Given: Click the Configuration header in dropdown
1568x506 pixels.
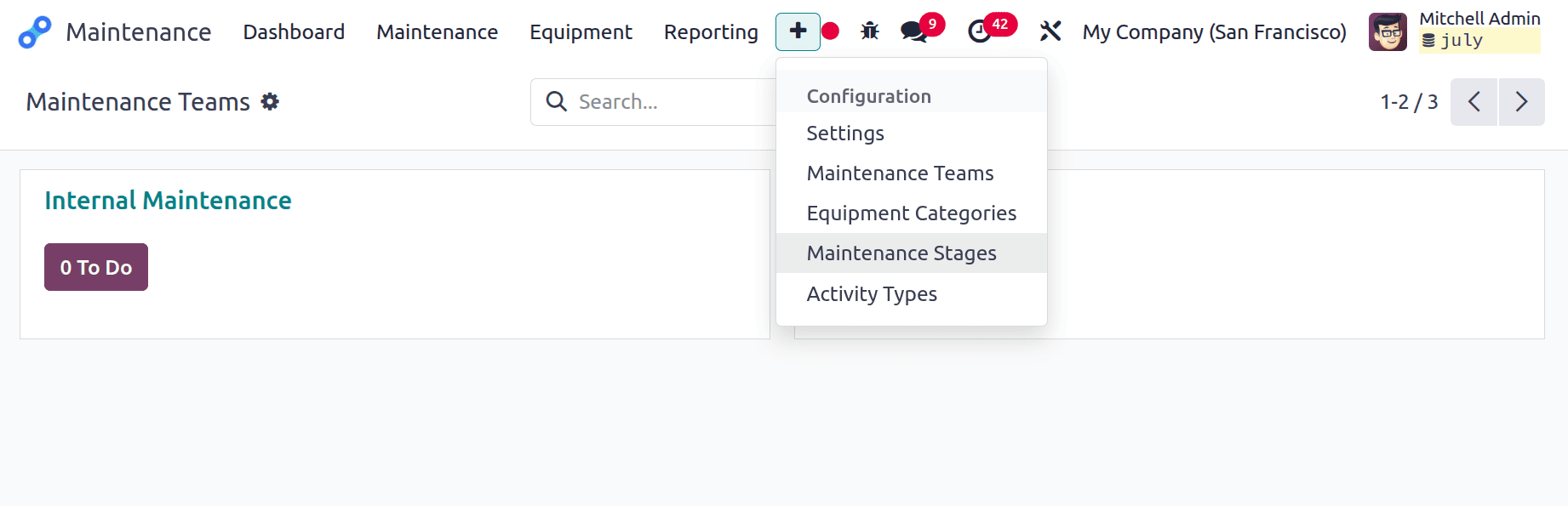Looking at the screenshot, I should point(869,96).
